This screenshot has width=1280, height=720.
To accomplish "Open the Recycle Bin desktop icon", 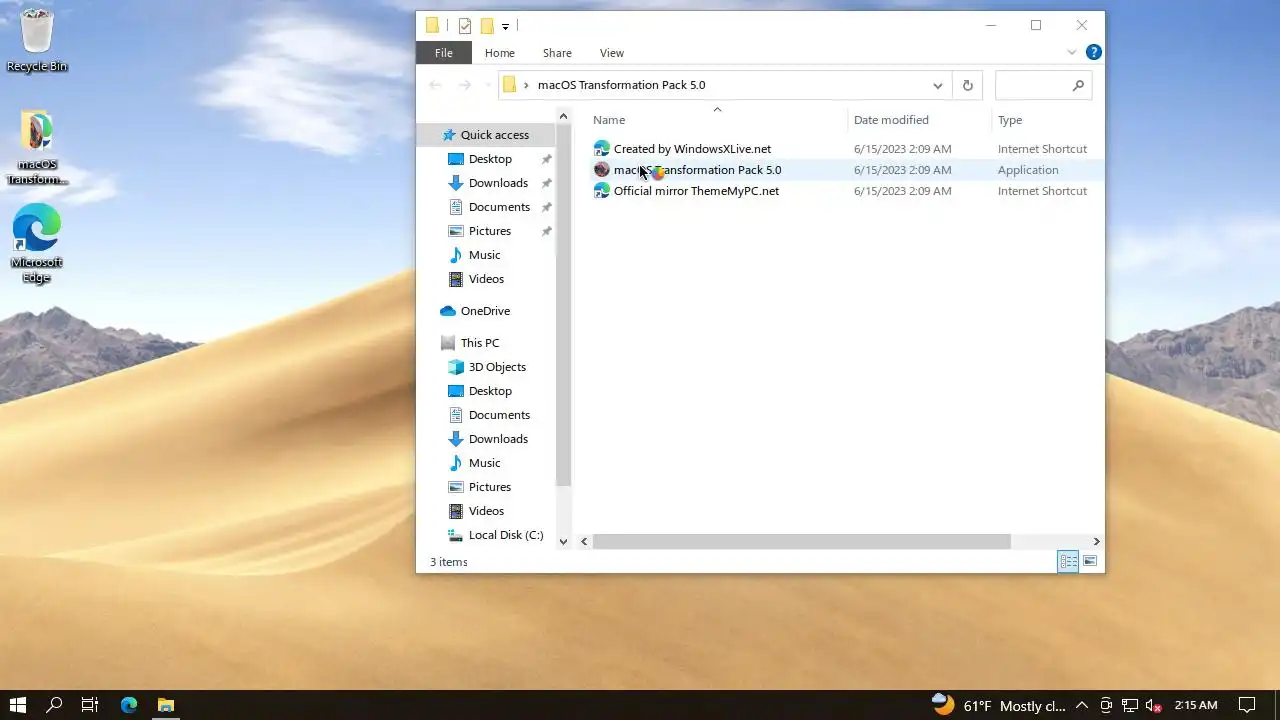I will (x=37, y=41).
